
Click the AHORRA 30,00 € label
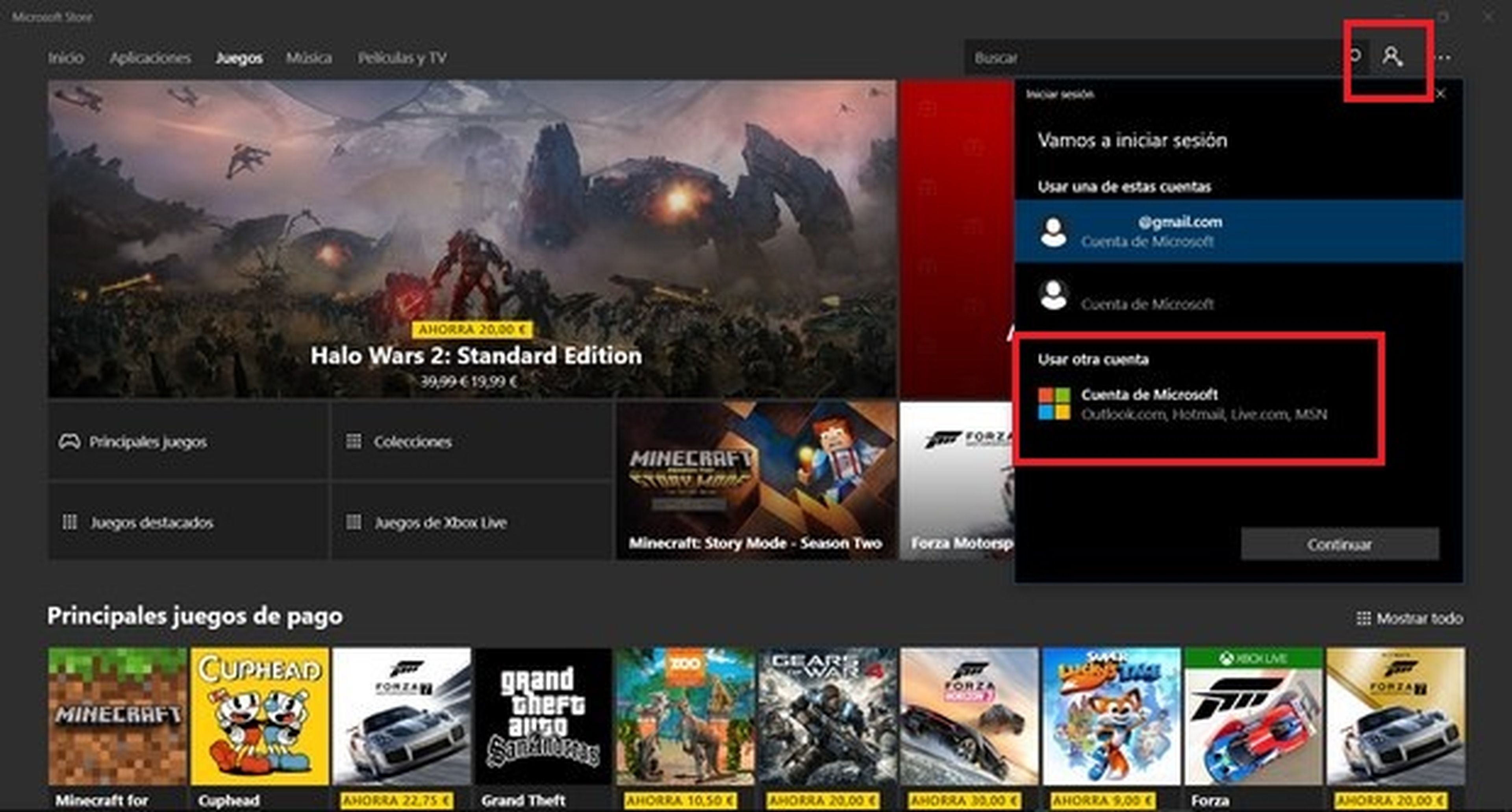coord(964,801)
